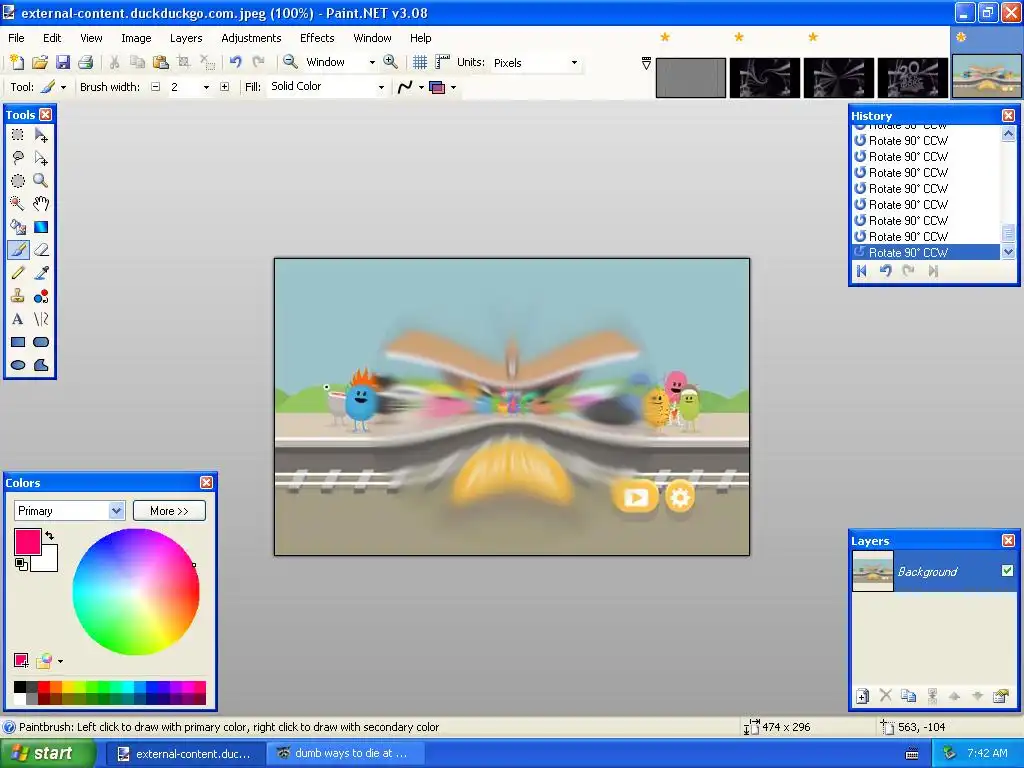This screenshot has width=1024, height=768.
Task: Switch to dumb ways to die taskbar window
Action: pyautogui.click(x=345, y=753)
